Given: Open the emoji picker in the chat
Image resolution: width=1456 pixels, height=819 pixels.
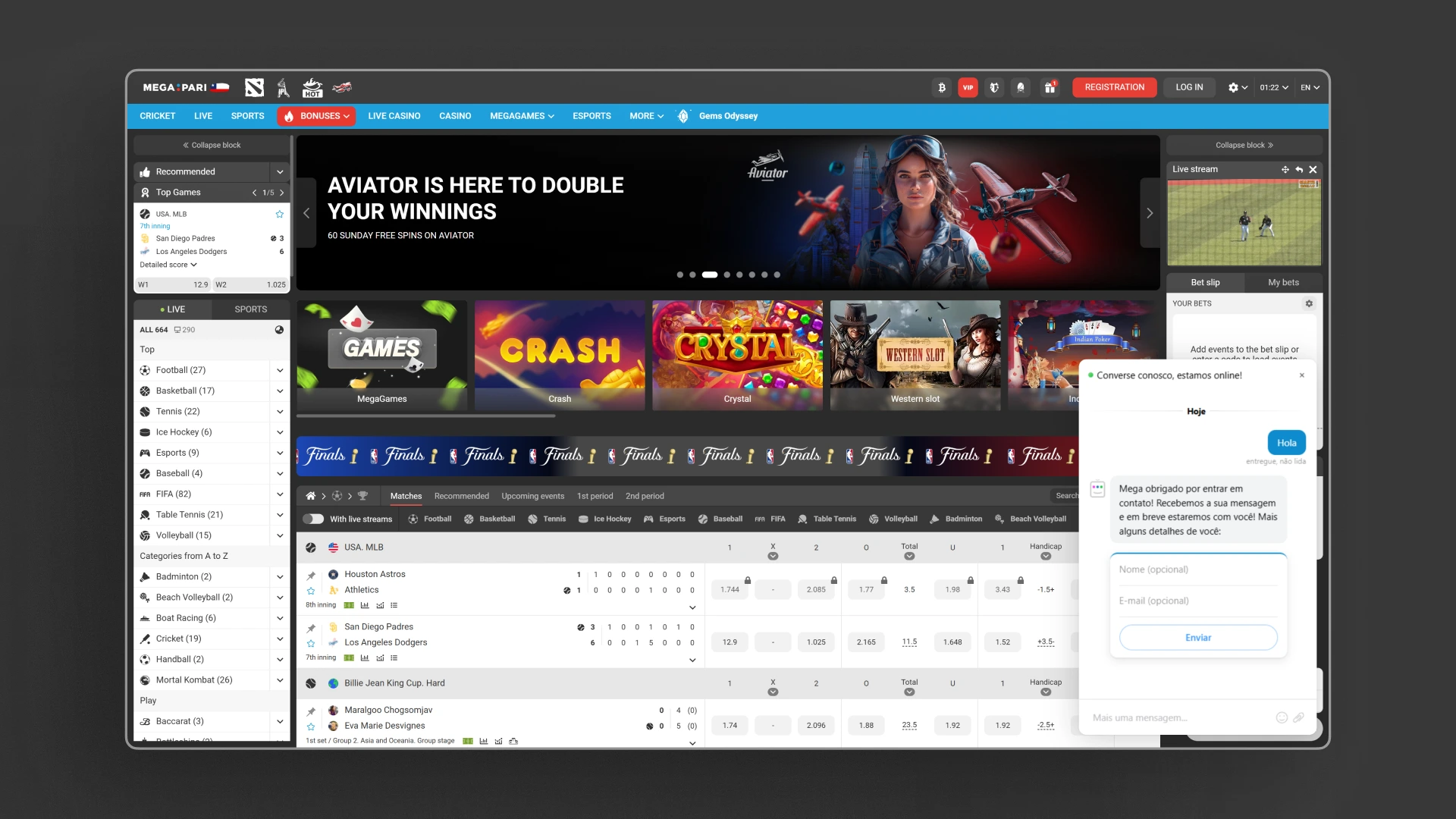Looking at the screenshot, I should (1282, 717).
